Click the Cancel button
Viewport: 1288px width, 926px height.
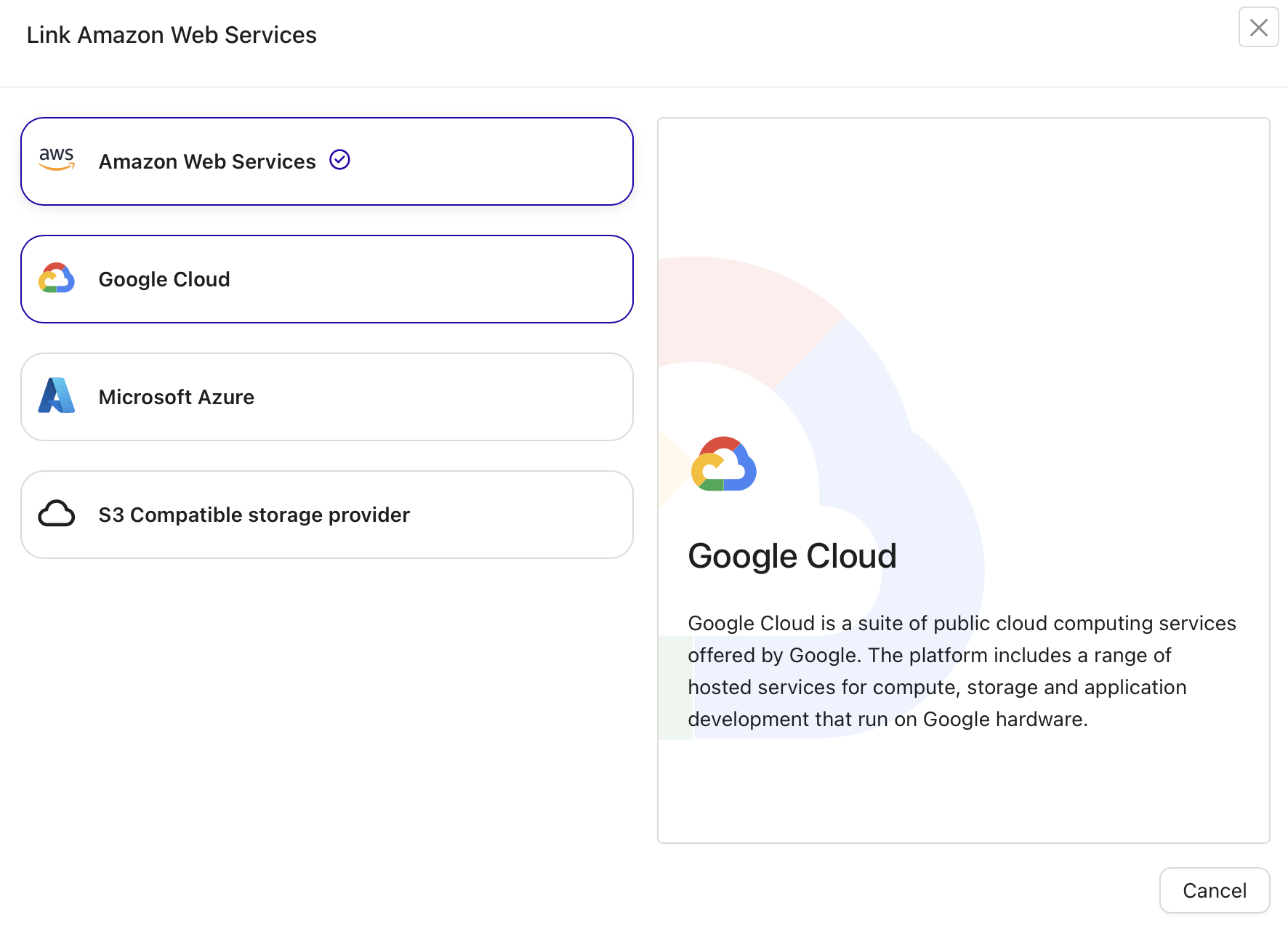[1214, 890]
